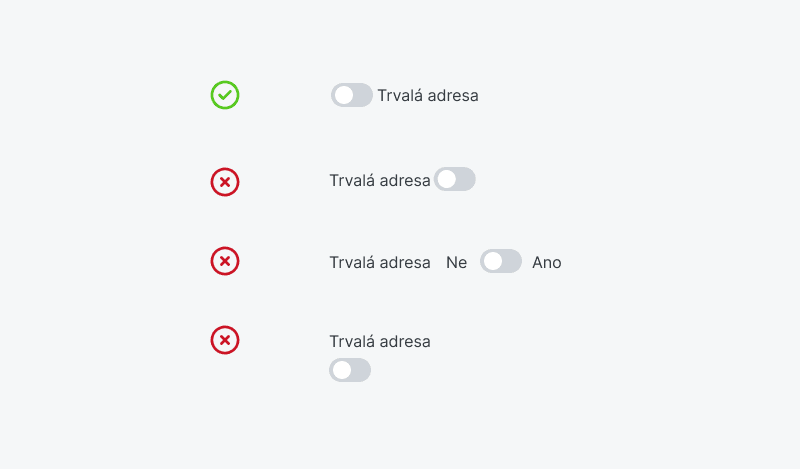Screen dimensions: 800x469
Task: Click the grey track of the Ne/Ano switch
Action: [x=512, y=262]
